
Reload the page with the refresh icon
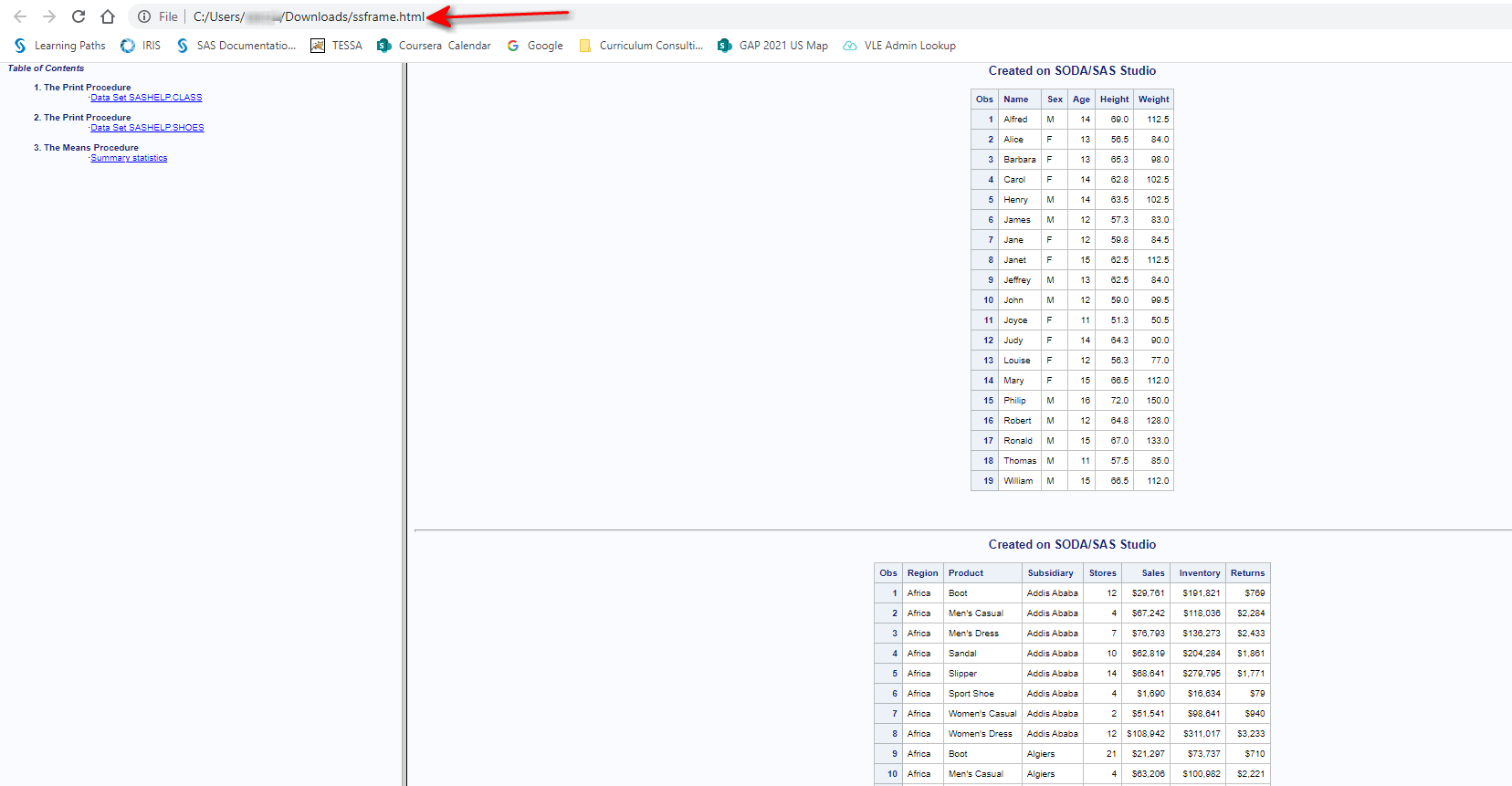pyautogui.click(x=79, y=16)
